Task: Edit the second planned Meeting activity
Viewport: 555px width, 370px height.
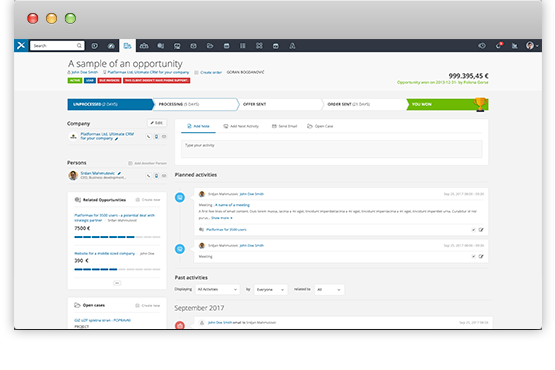Action: tap(481, 256)
